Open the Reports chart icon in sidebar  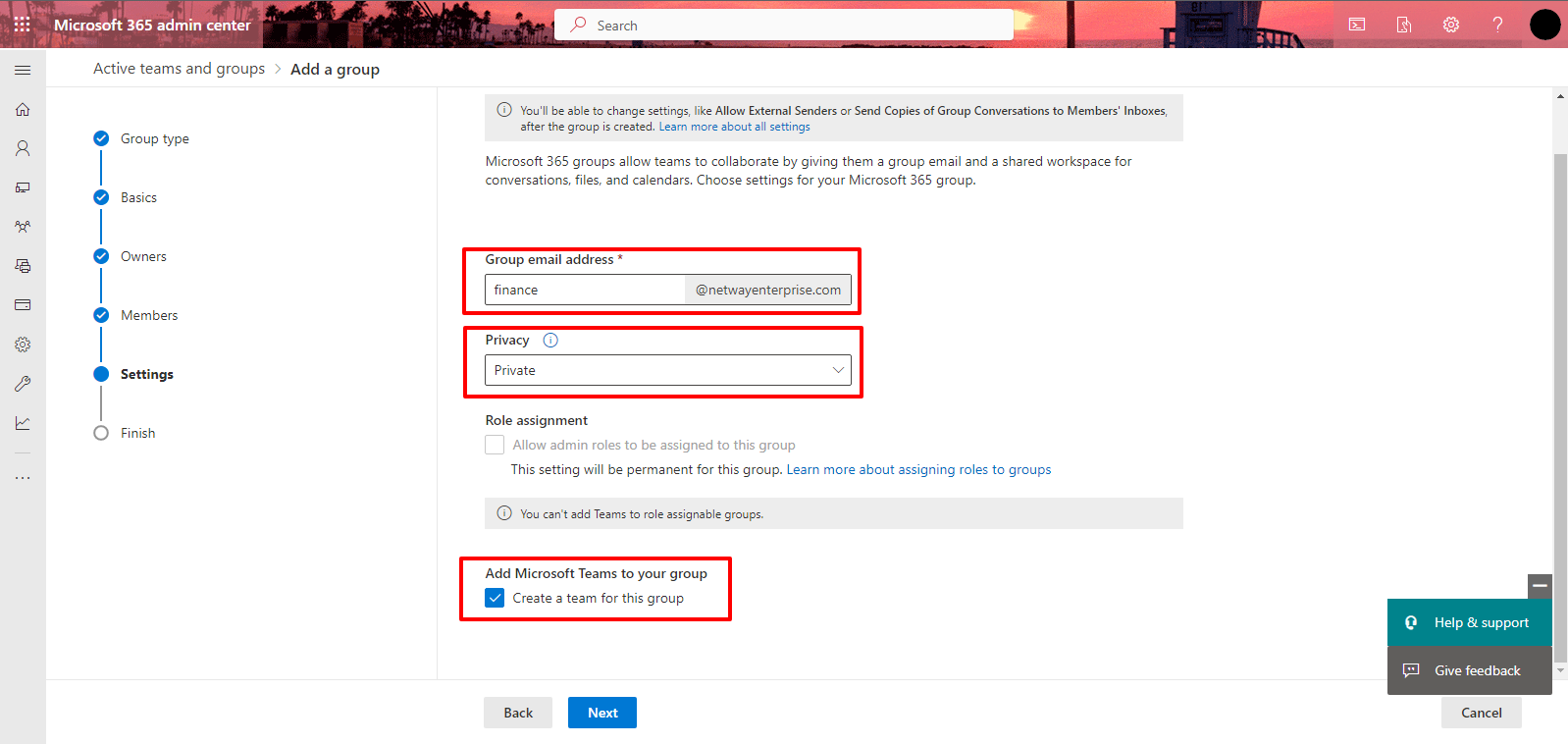(23, 423)
